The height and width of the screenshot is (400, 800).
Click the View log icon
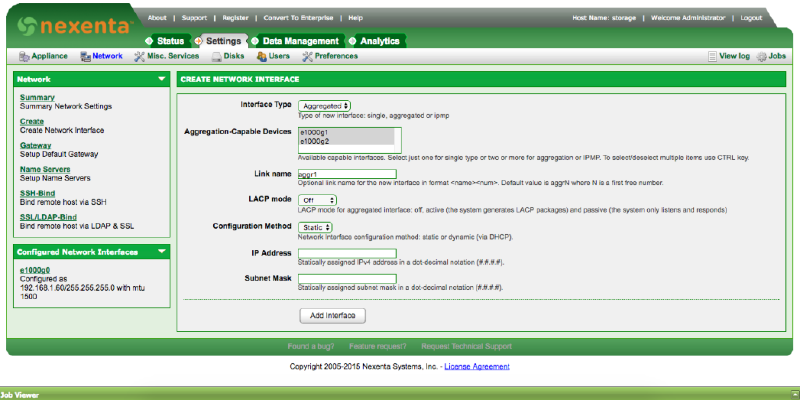pyautogui.click(x=712, y=57)
